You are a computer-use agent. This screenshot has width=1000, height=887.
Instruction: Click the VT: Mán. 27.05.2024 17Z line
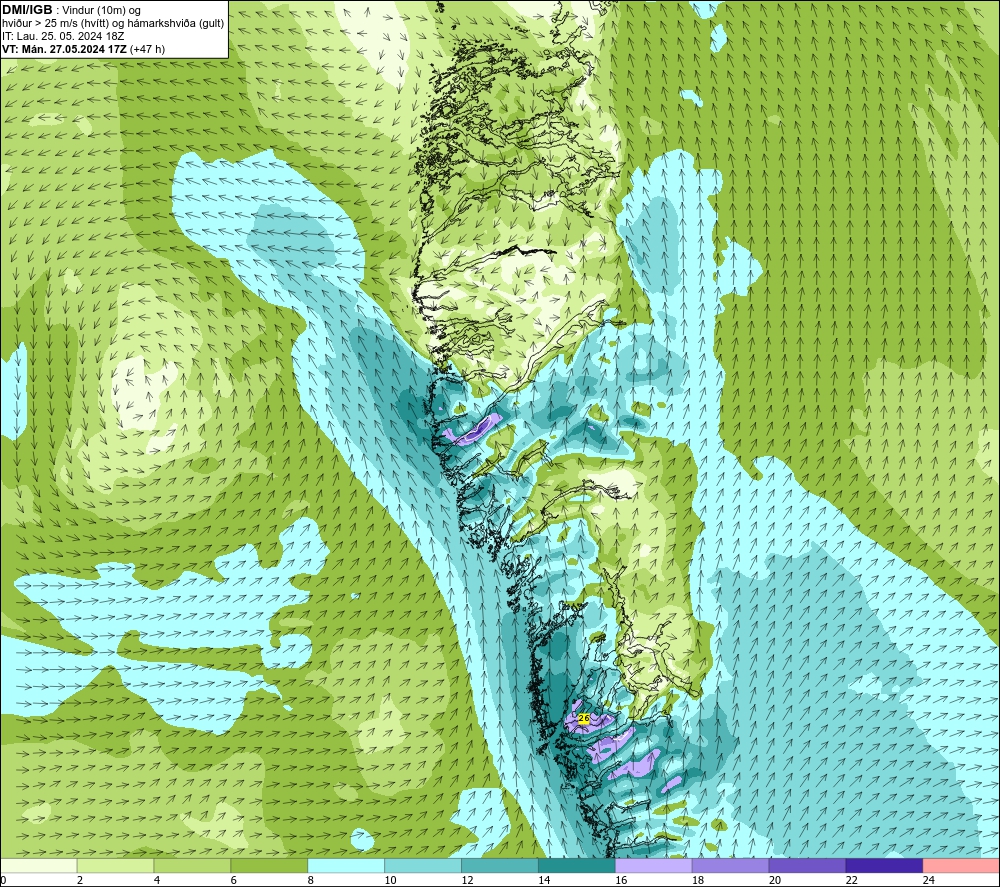pos(84,49)
